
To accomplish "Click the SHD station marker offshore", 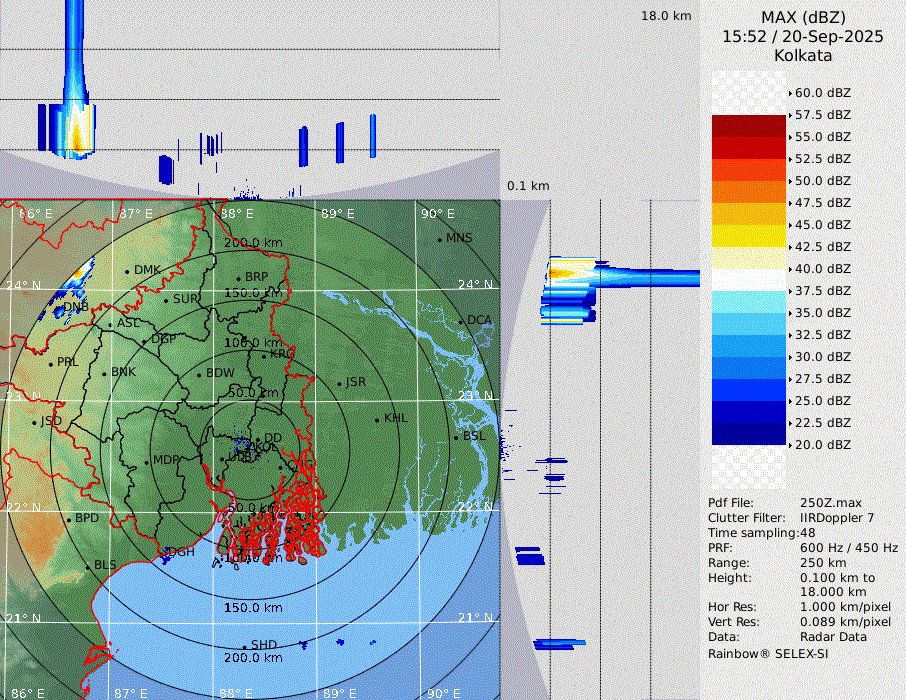I will click(244, 645).
